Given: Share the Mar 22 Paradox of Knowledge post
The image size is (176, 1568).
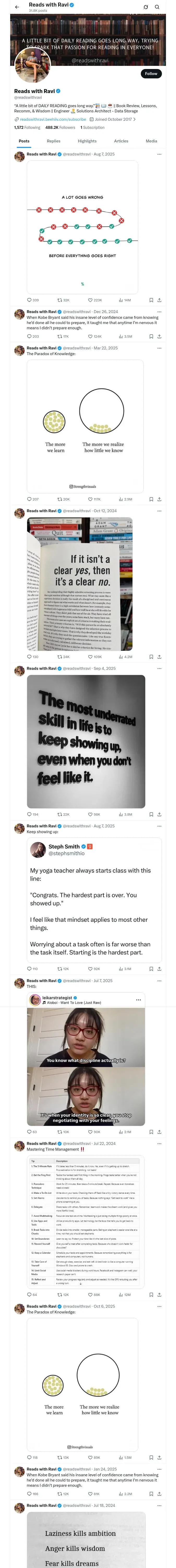Looking at the screenshot, I should pos(160,499).
